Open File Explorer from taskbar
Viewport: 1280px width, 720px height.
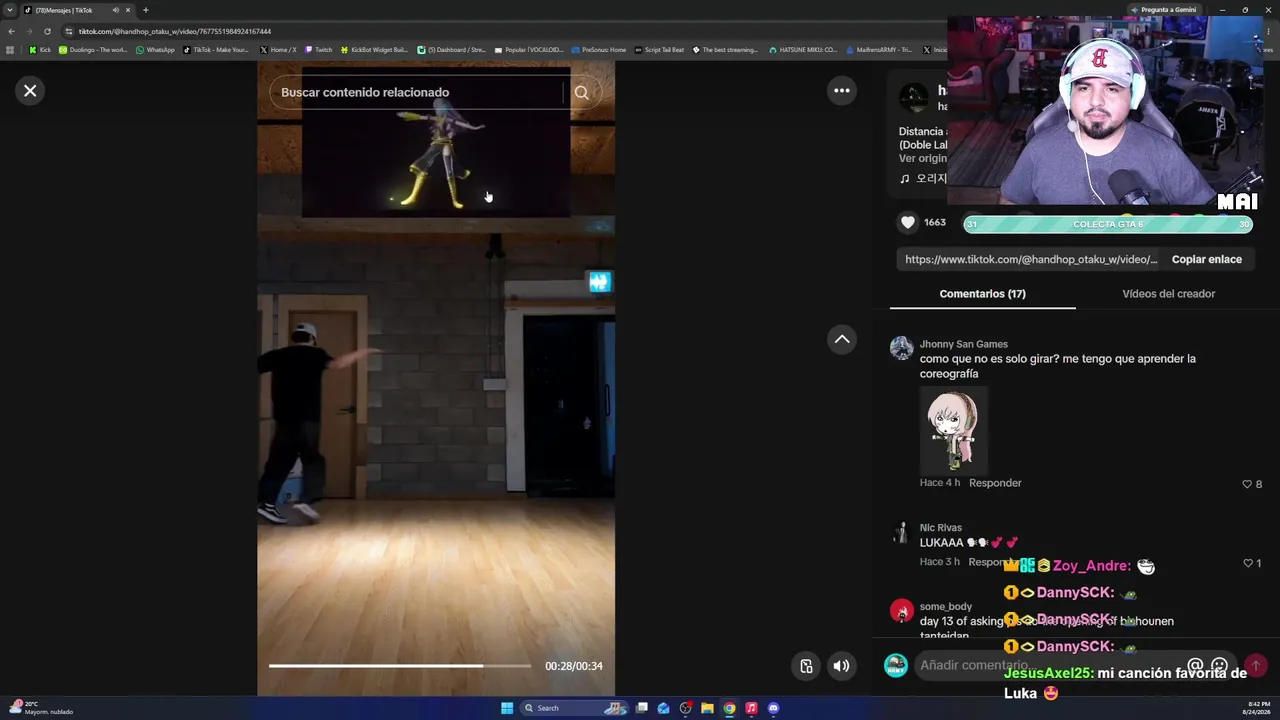tap(707, 708)
